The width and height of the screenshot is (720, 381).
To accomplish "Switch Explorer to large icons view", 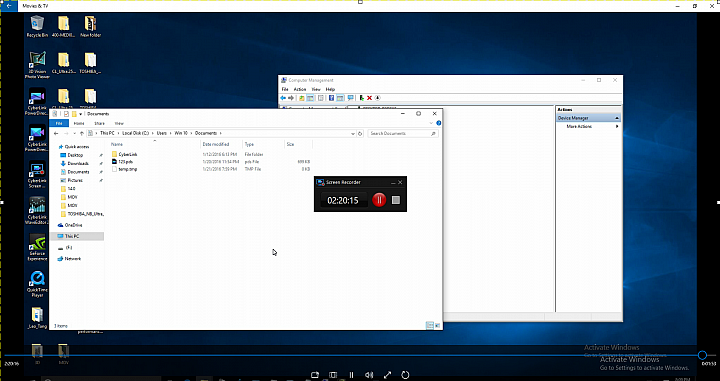I will pyautogui.click(x=437, y=325).
